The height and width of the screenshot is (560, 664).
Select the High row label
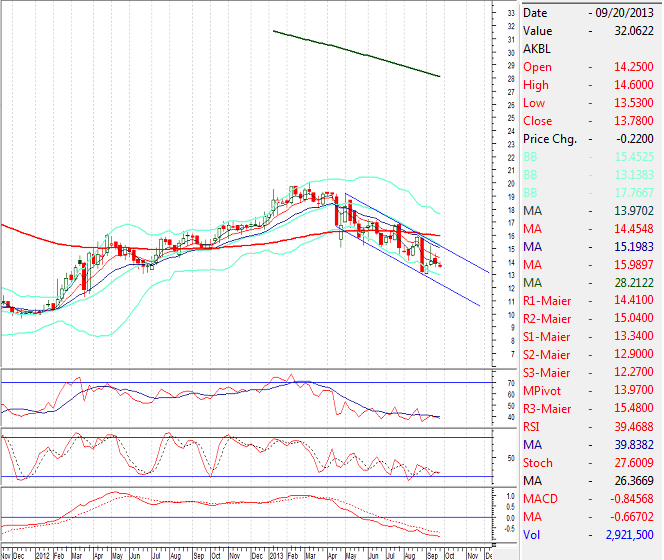pyautogui.click(x=537, y=85)
